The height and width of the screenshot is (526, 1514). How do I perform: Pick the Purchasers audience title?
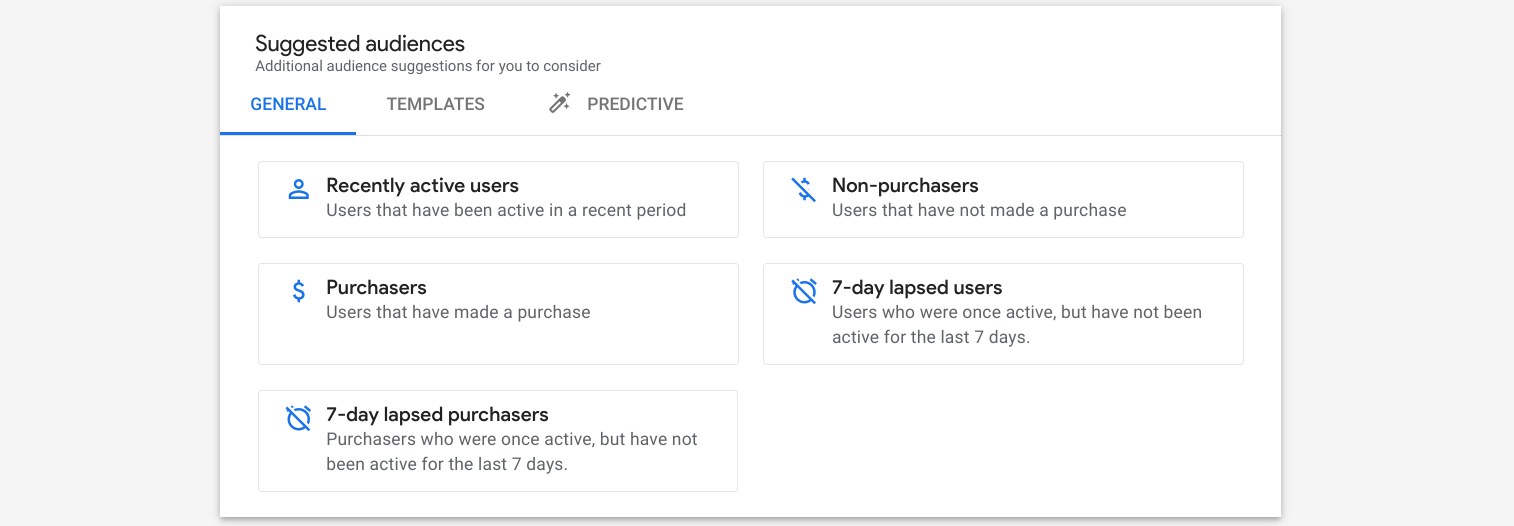tap(376, 288)
